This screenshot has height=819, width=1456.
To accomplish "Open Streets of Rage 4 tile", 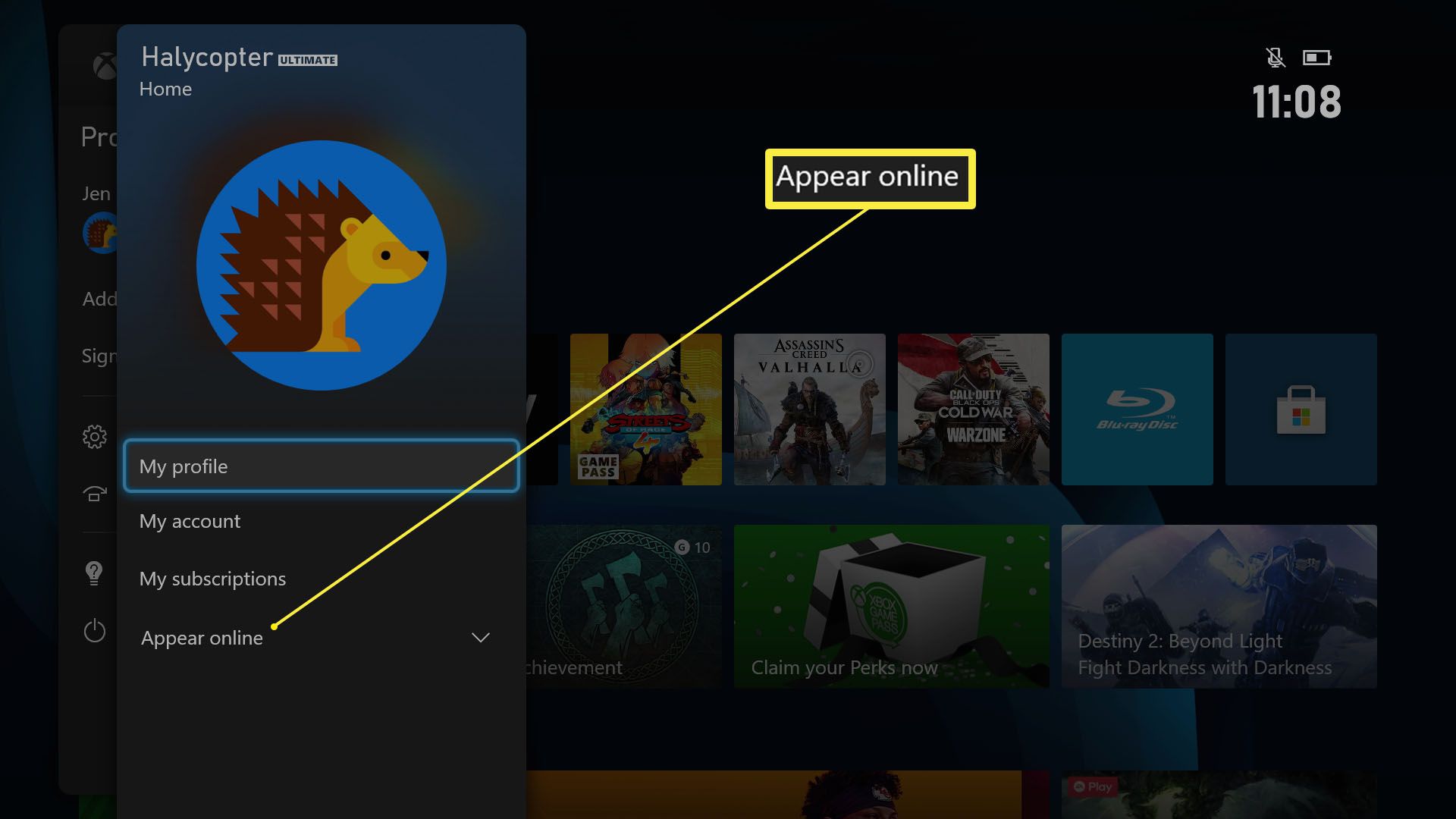I will click(x=645, y=409).
